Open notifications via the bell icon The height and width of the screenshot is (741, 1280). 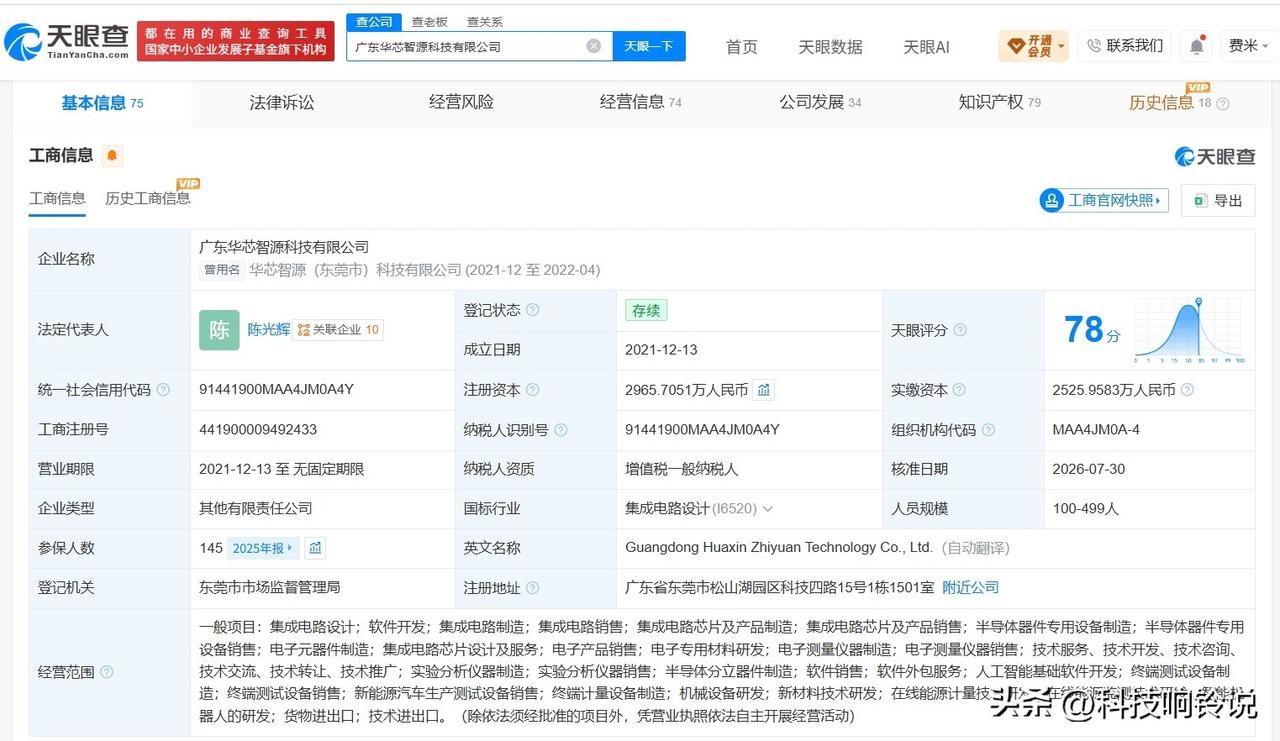pos(1196,46)
